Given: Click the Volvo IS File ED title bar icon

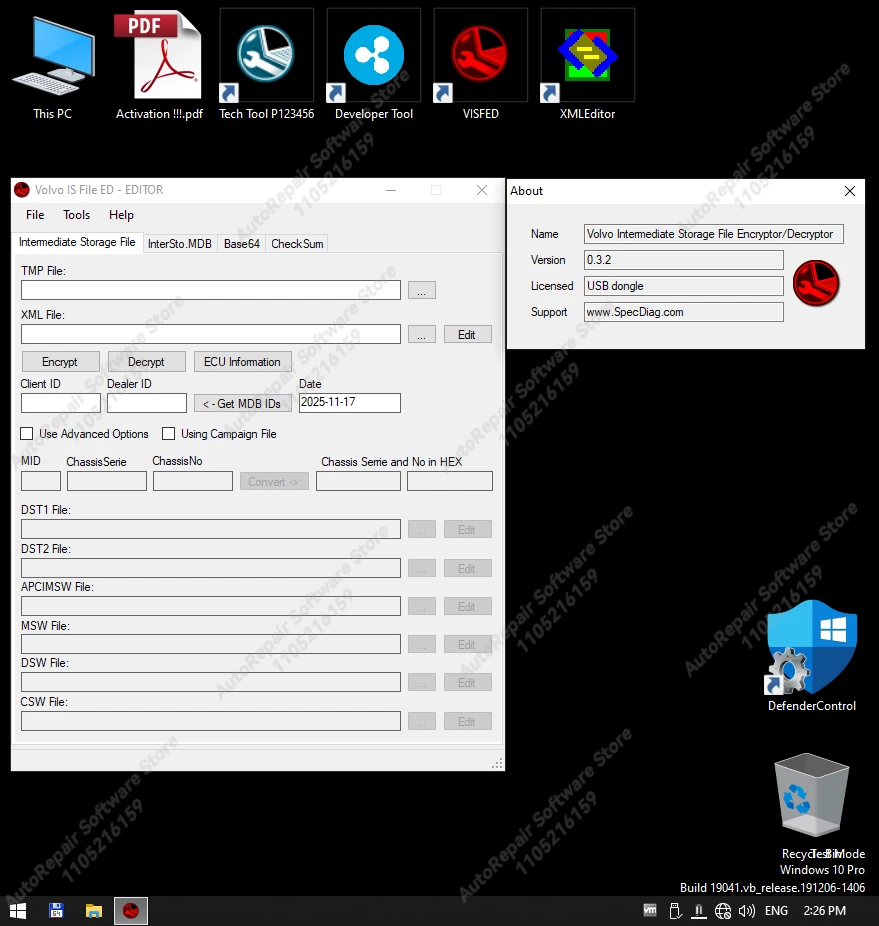Looking at the screenshot, I should tap(22, 190).
